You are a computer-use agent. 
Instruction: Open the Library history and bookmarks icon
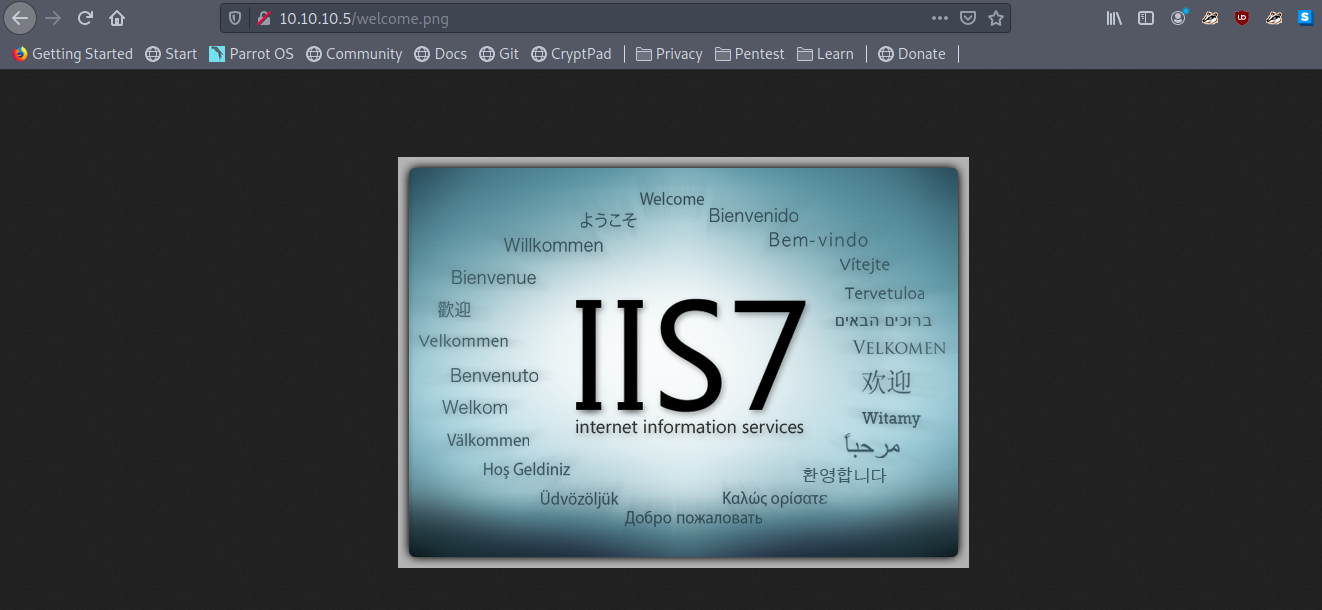pos(1114,18)
